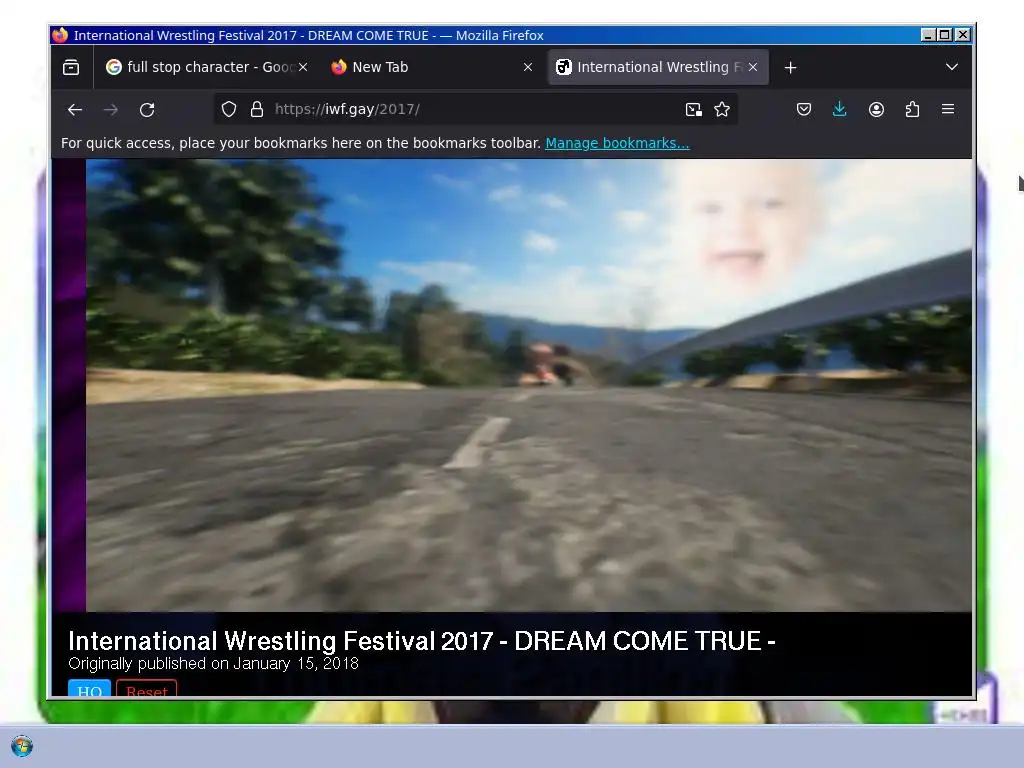The height and width of the screenshot is (768, 1024).
Task: Click the forward navigation arrow
Action: [111, 110]
